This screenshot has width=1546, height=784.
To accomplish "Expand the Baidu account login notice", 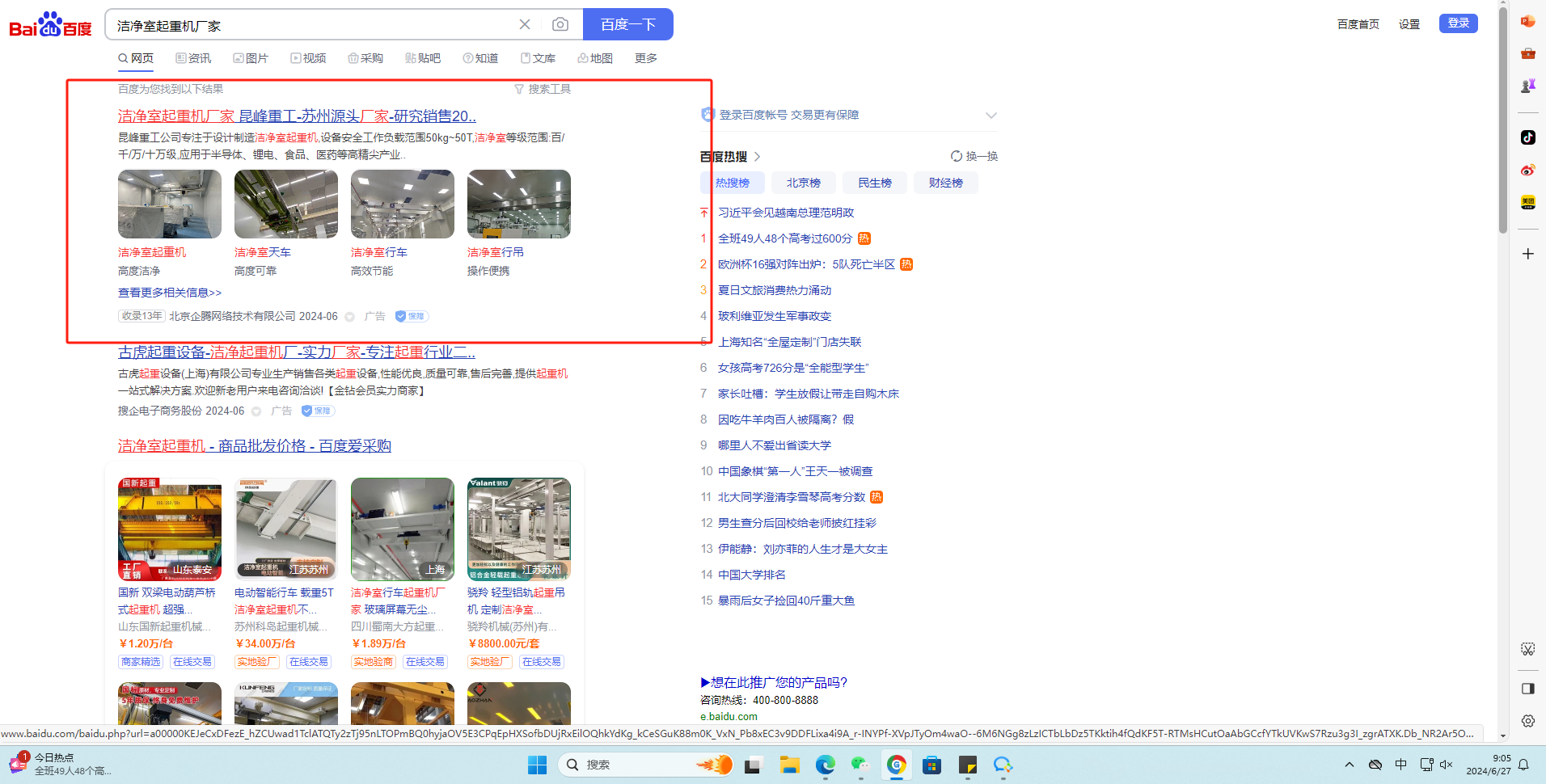I will point(991,115).
